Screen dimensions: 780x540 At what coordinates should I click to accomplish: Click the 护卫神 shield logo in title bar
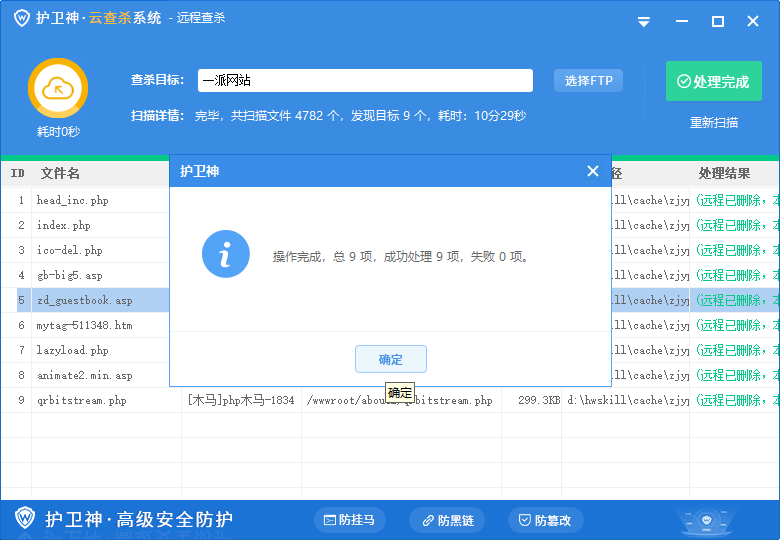pos(20,18)
